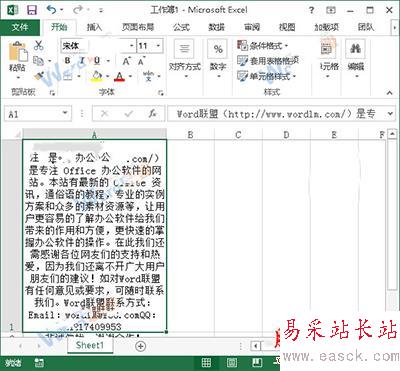Image resolution: width=400 pixels, height=371 pixels.
Task: Toggle underline formatting
Action: coord(97,61)
